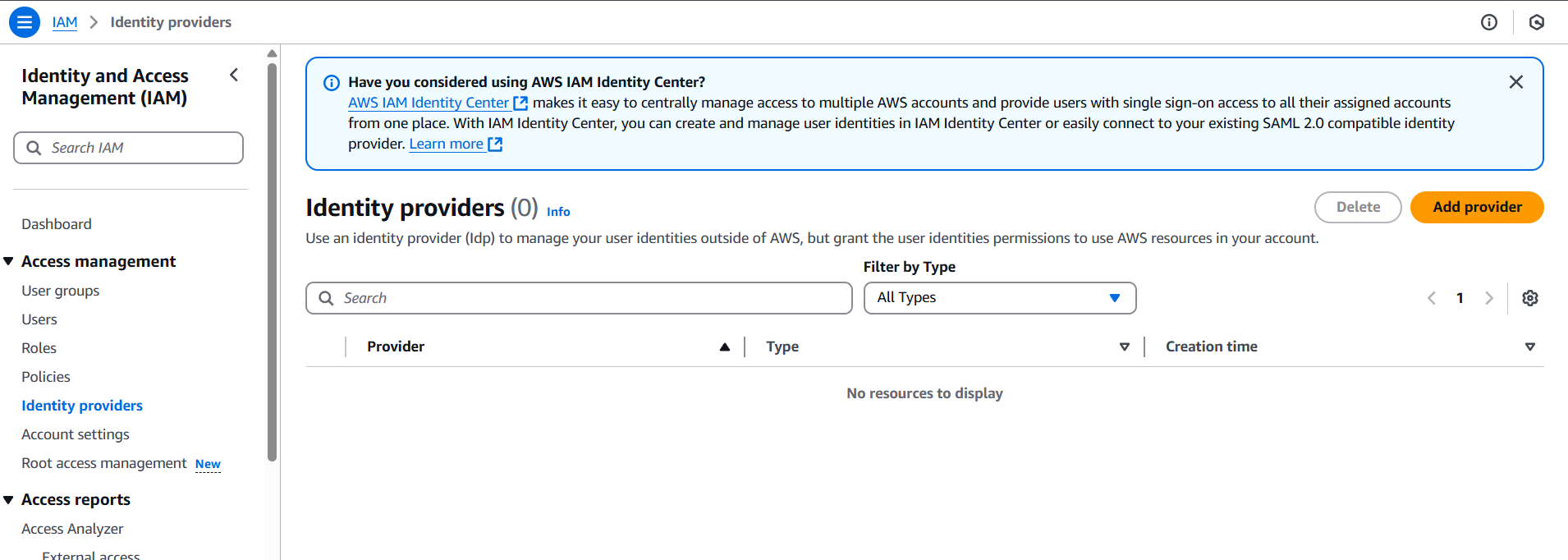Open table preferences gear icon
Screen dimensions: 1568x560
tap(1530, 298)
